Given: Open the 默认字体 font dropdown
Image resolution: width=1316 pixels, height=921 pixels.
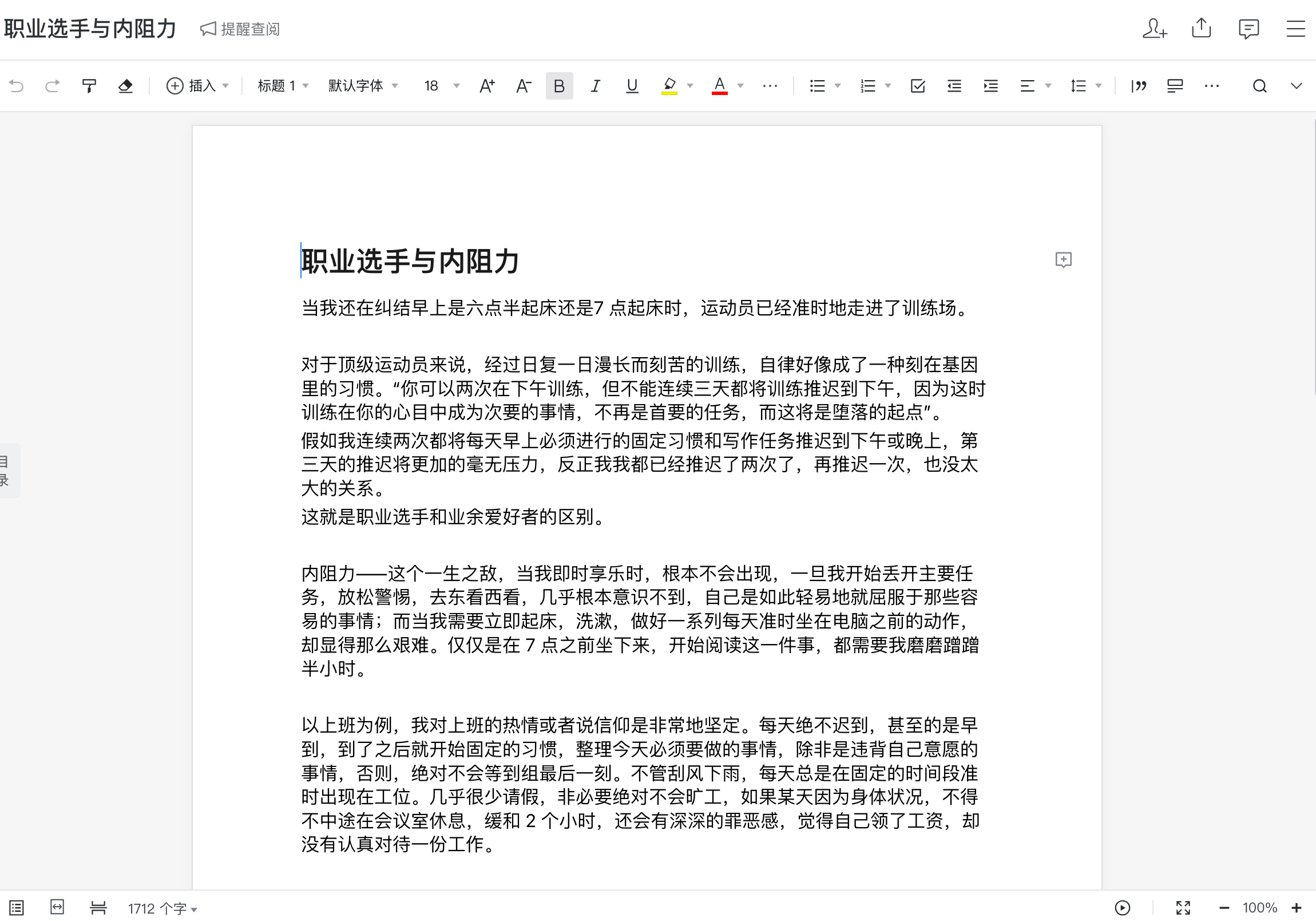Looking at the screenshot, I should tap(363, 86).
